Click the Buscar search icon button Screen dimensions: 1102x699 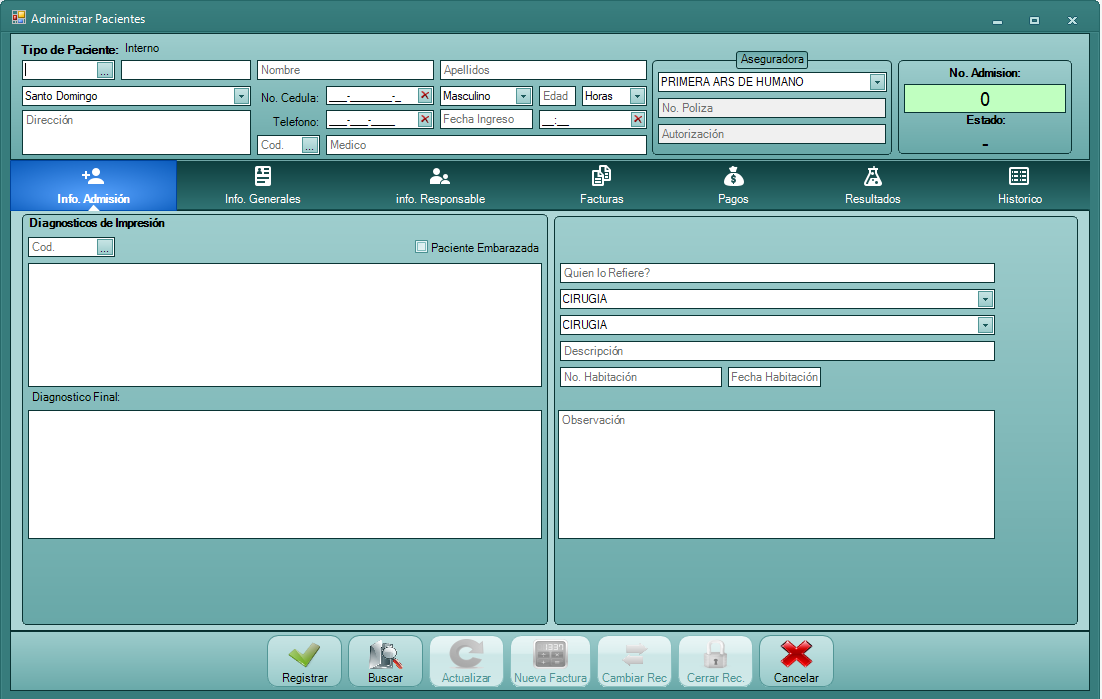coord(385,661)
